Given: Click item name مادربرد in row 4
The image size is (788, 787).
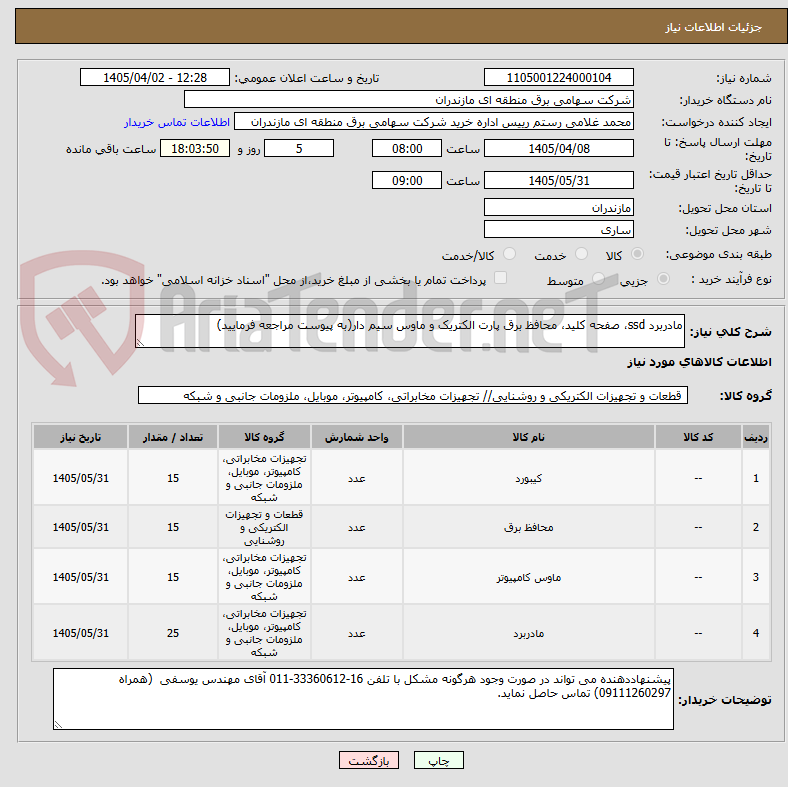Looking at the screenshot, I should coord(528,633).
